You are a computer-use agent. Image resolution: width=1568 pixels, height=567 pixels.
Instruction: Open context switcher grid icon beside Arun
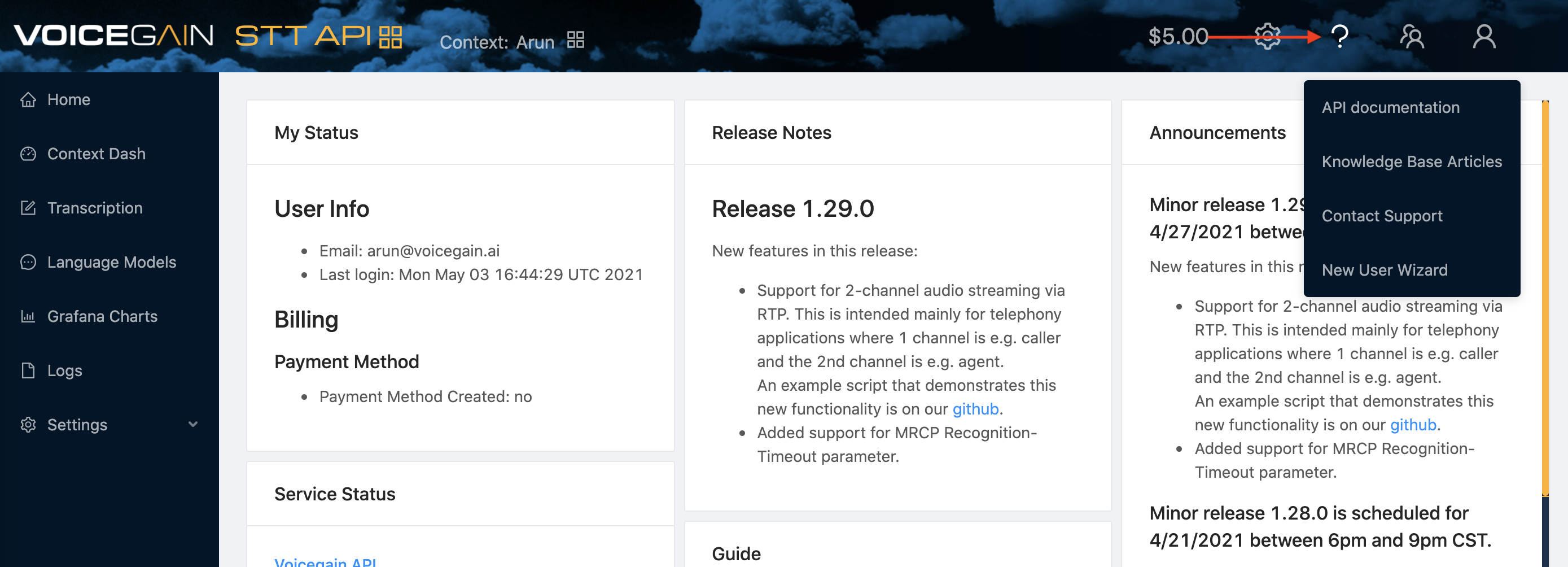575,40
